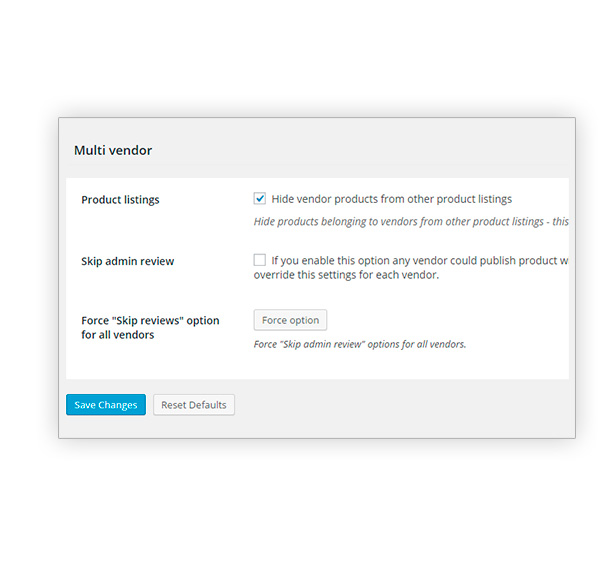Click the gray area right of Reset Defaults
600x563 pixels.
[402, 405]
